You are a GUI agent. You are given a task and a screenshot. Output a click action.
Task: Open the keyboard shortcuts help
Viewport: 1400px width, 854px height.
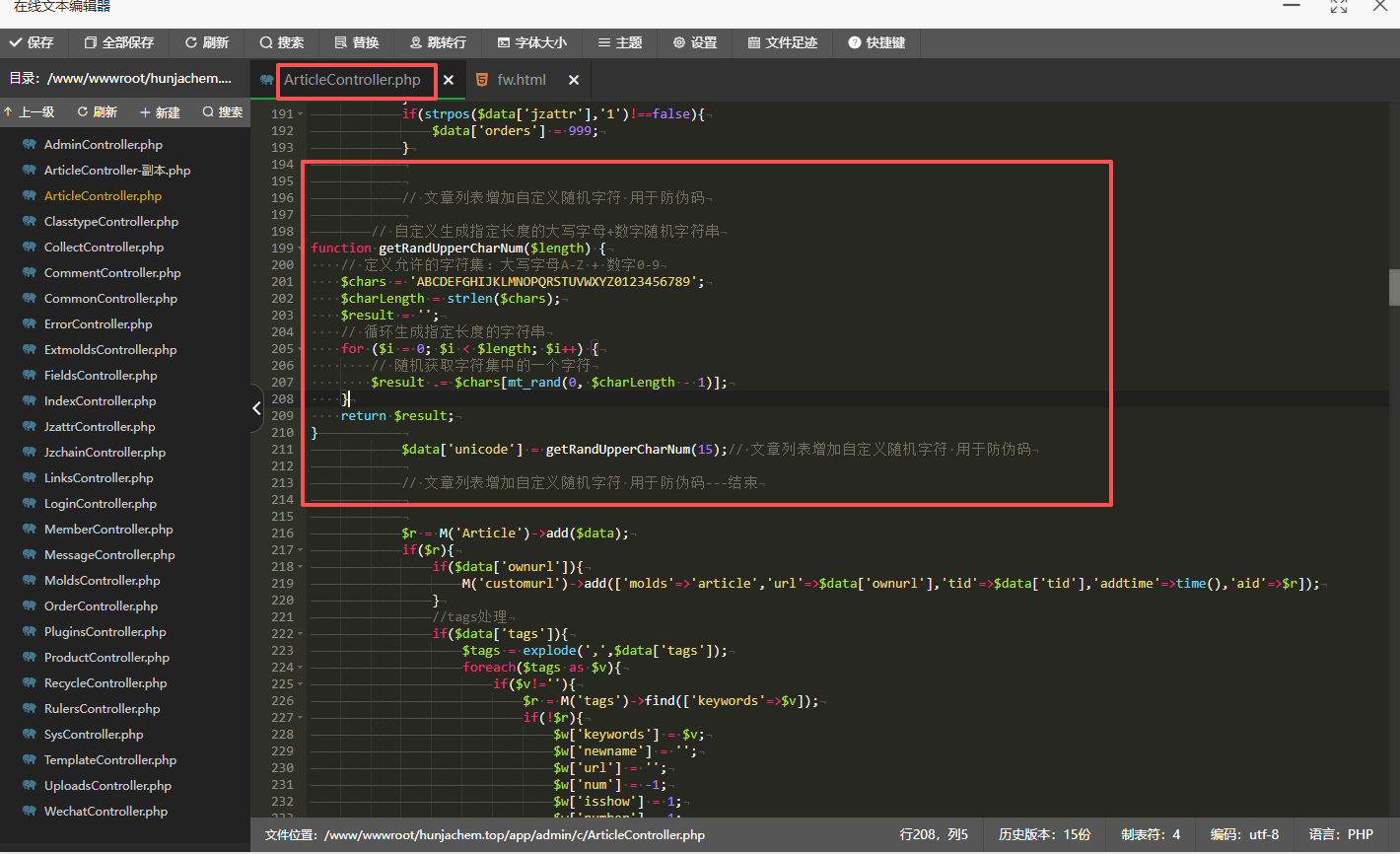click(875, 42)
